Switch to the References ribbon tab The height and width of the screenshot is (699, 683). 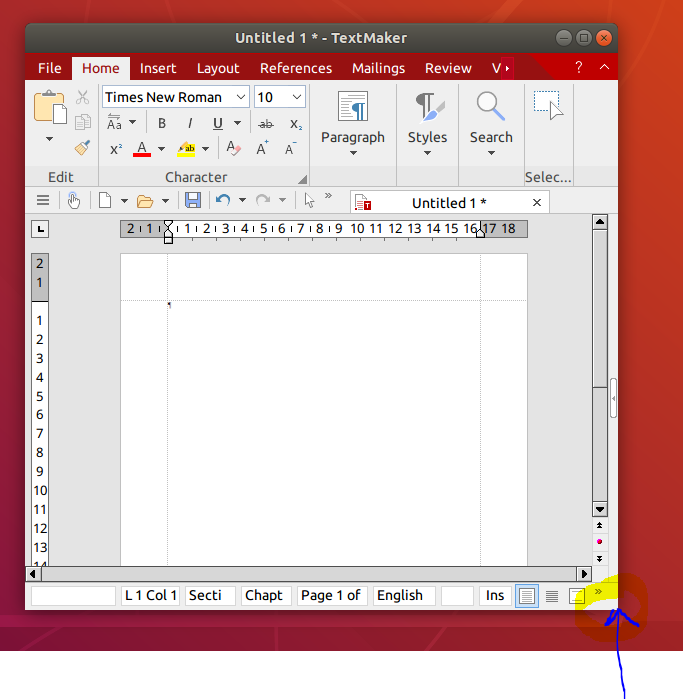295,68
